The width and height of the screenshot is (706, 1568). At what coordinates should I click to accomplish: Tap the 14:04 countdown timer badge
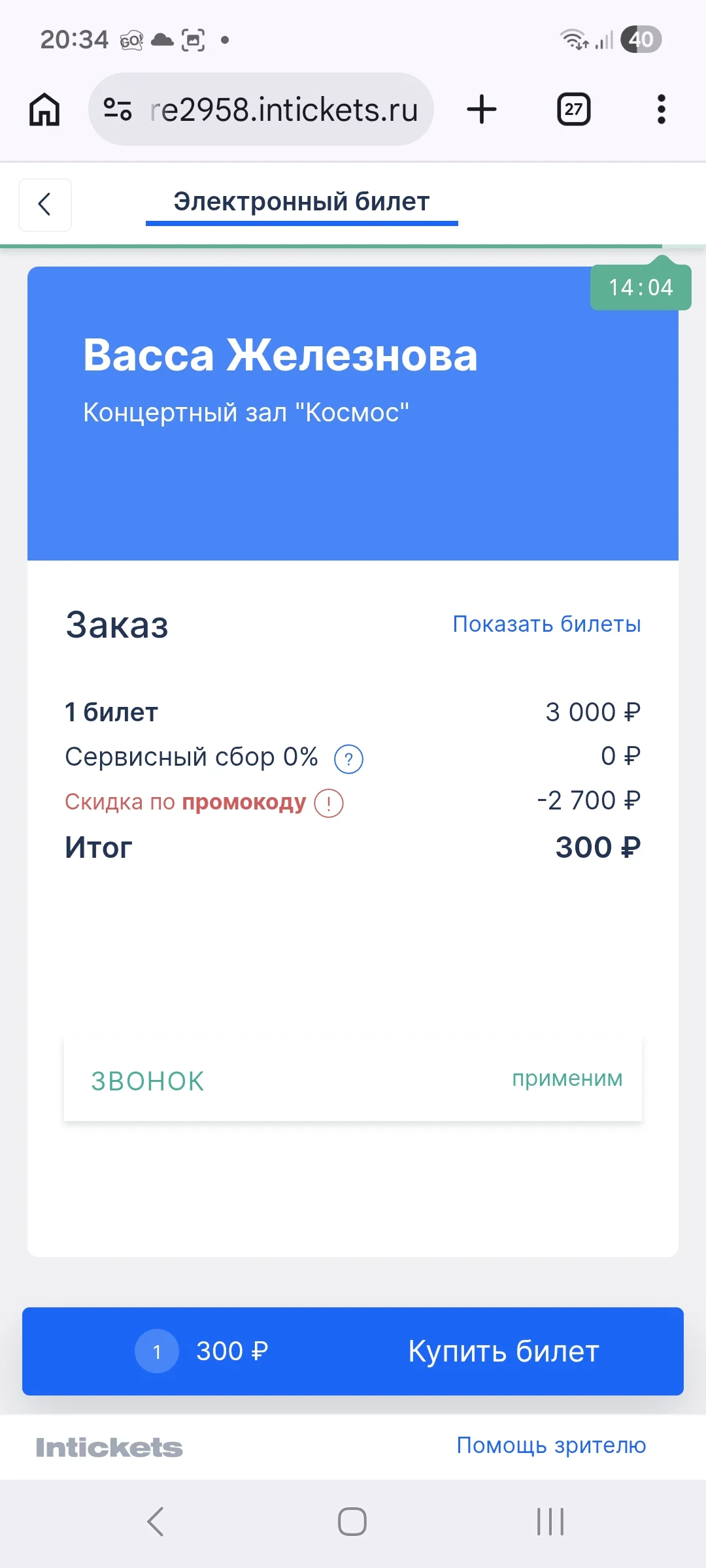(x=641, y=287)
